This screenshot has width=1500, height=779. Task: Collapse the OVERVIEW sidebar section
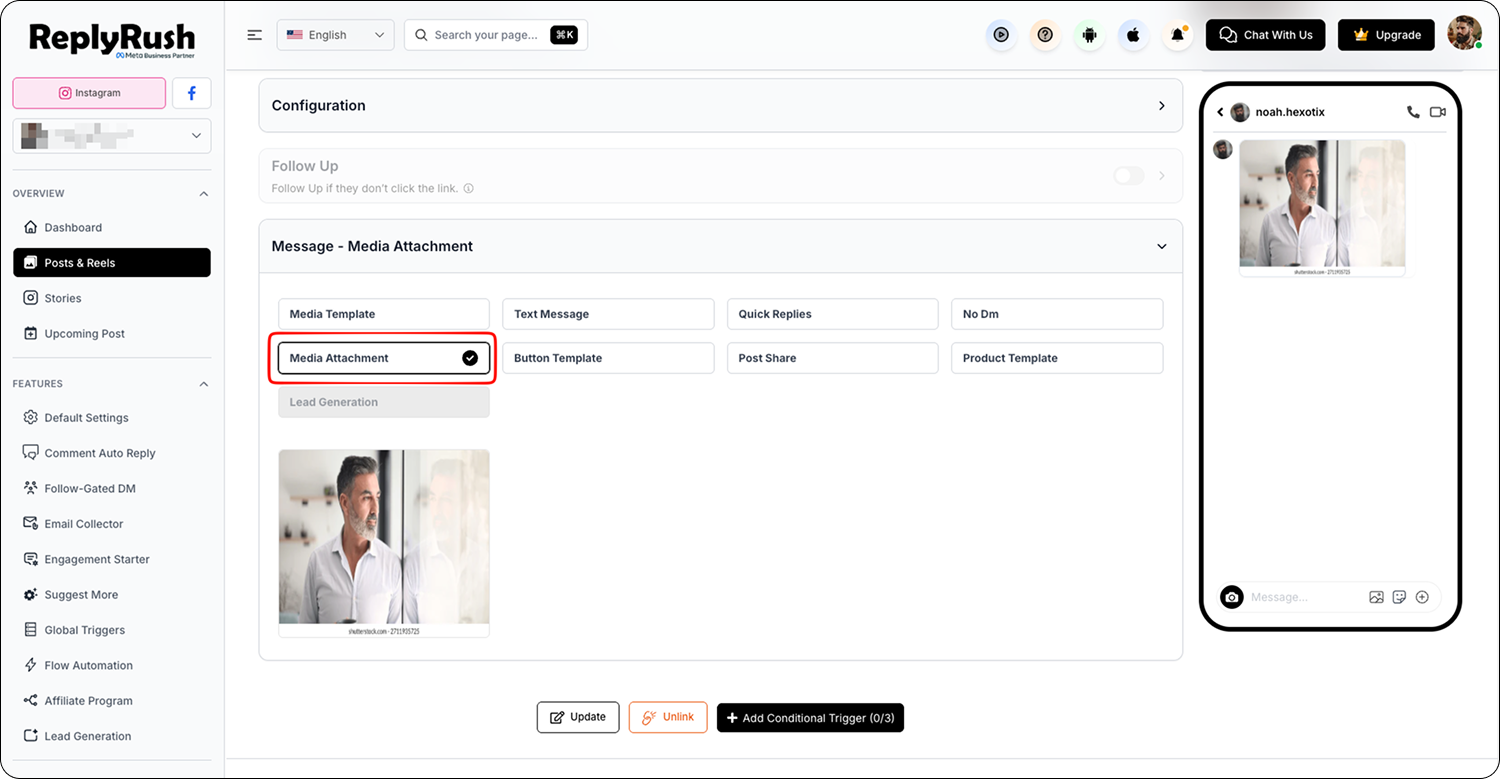tap(204, 194)
